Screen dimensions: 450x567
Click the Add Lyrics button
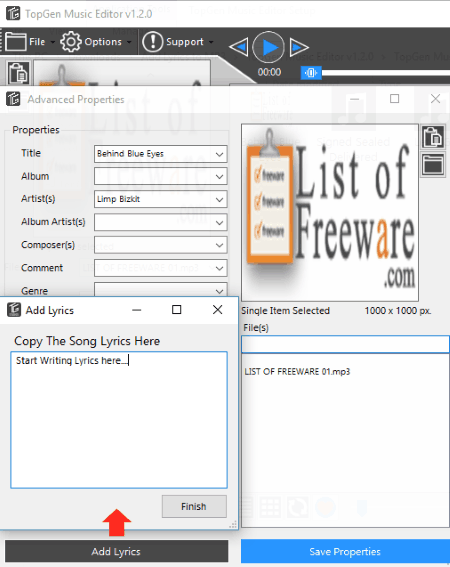pyautogui.click(x=116, y=551)
